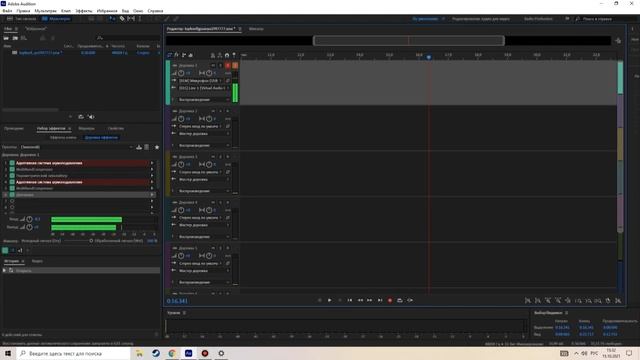The image size is (640, 360).
Task: Click the volume knob of track Дорожка 1
Action: (181, 73)
